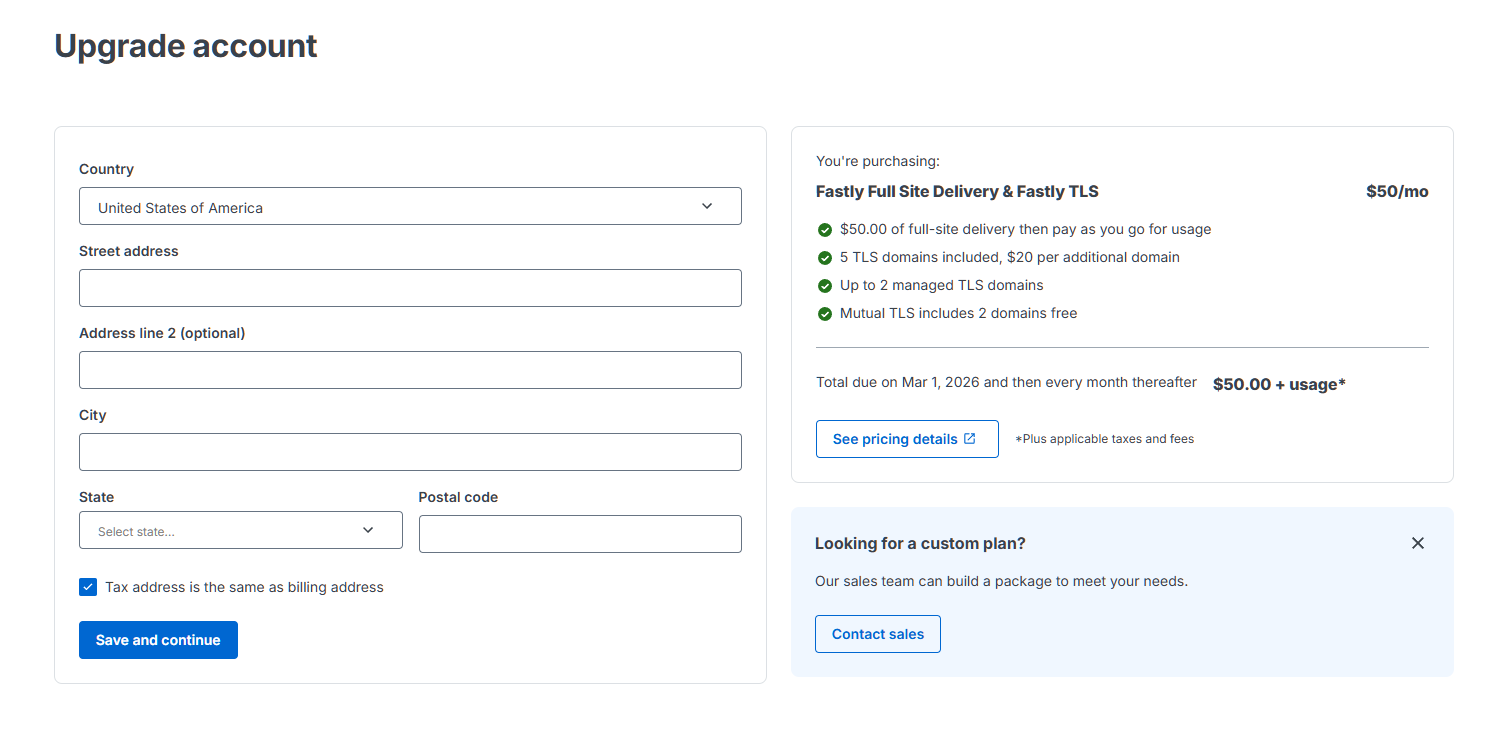The width and height of the screenshot is (1494, 734).
Task: Dismiss the custom plan banner with X
Action: click(x=1417, y=543)
